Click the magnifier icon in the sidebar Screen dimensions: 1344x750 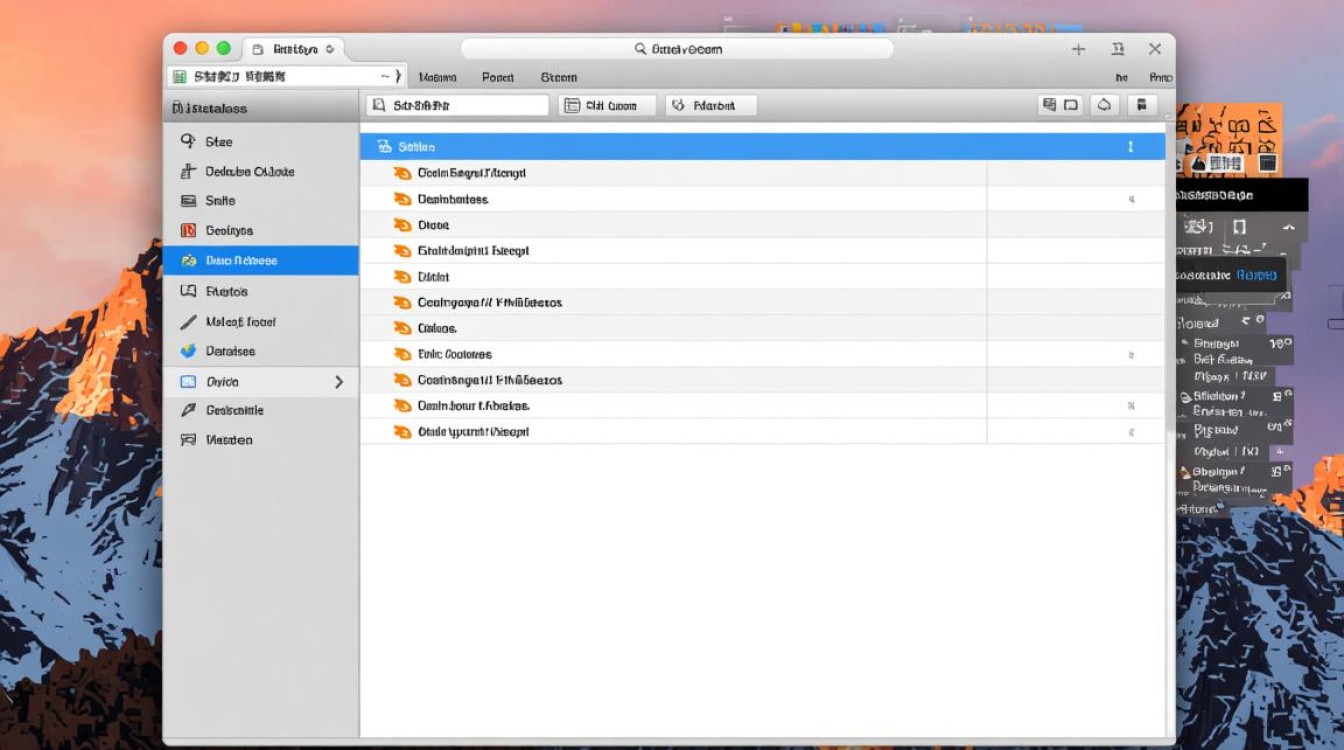[x=188, y=142]
